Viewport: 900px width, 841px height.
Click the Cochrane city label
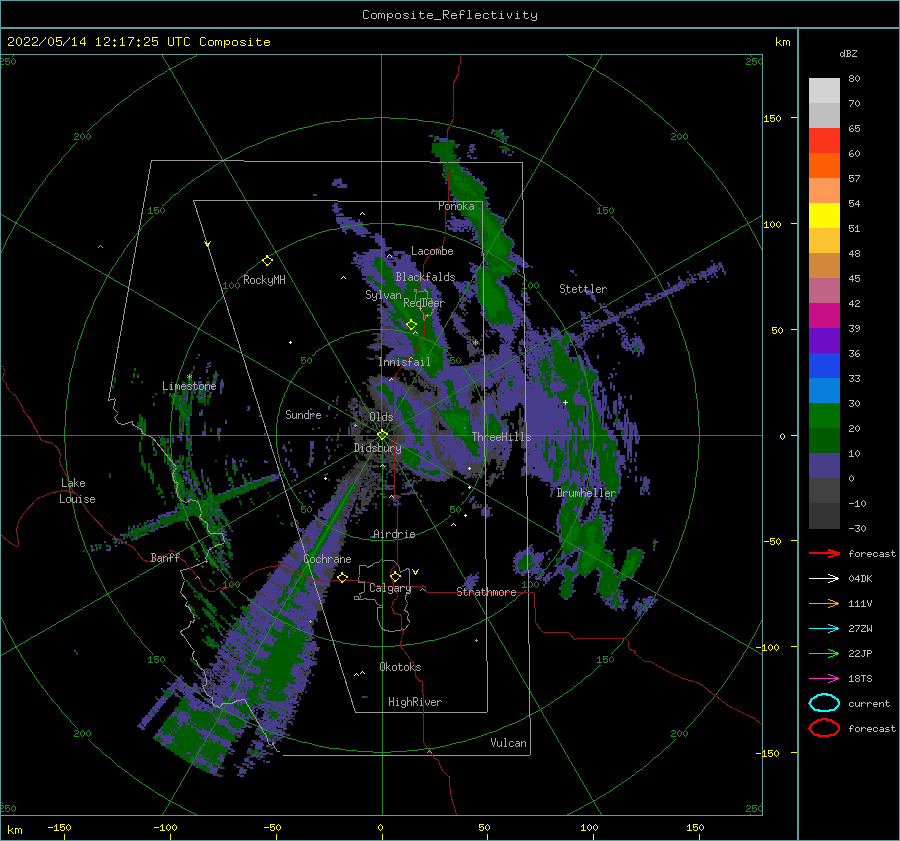click(327, 559)
